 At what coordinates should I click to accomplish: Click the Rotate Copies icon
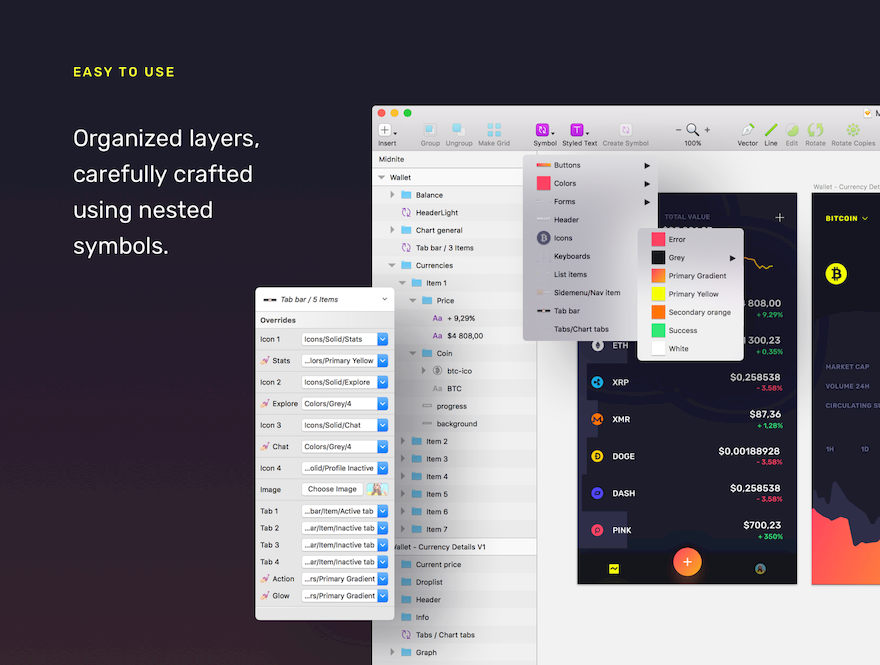pos(853,130)
